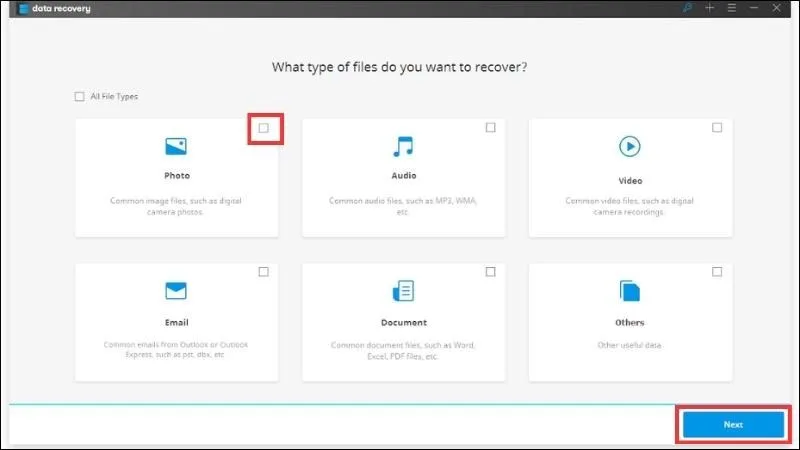Click the Others files icon
Image resolution: width=800 pixels, height=450 pixels.
click(x=630, y=291)
